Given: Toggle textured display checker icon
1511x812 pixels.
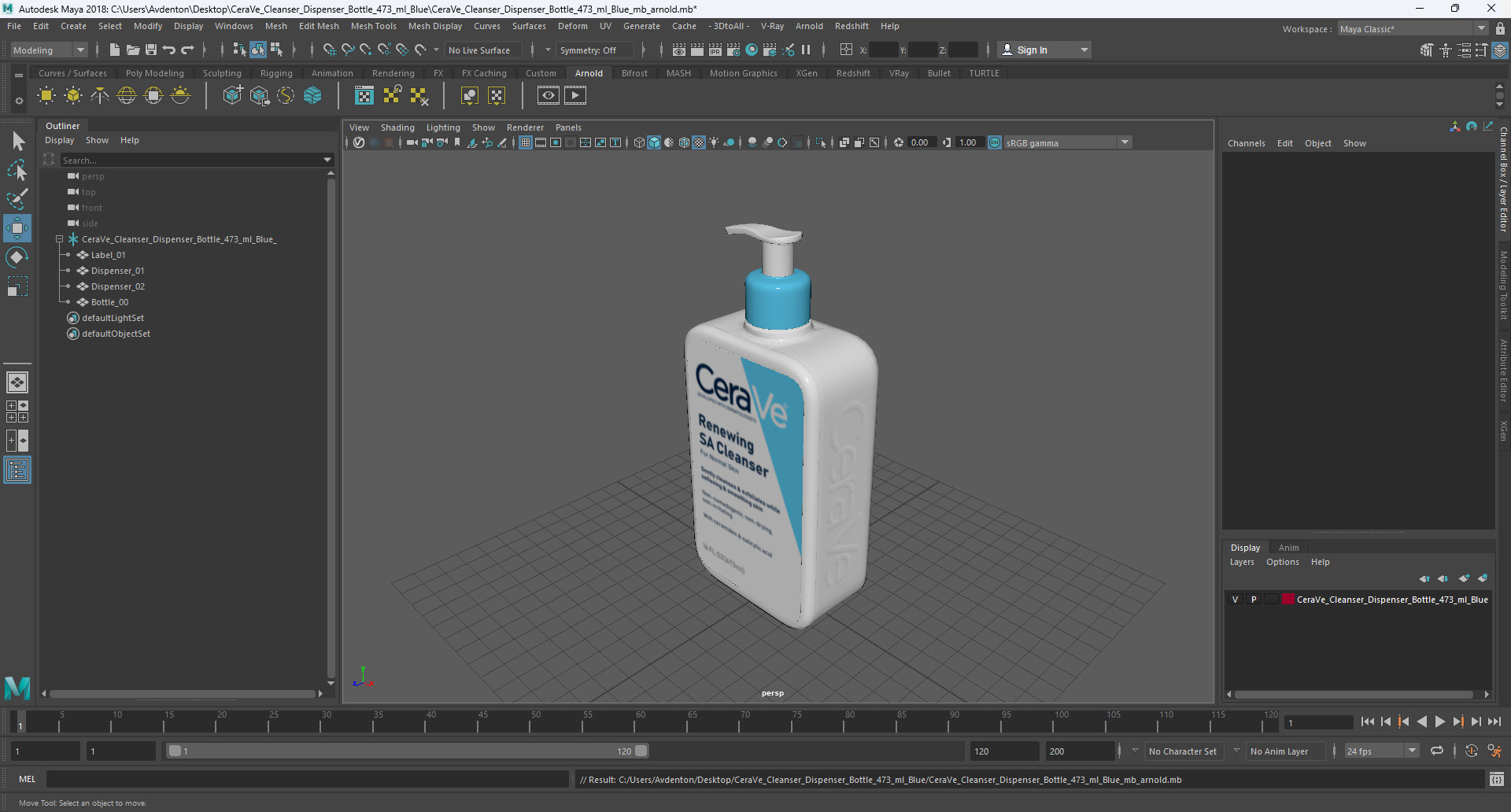Looking at the screenshot, I should [699, 142].
